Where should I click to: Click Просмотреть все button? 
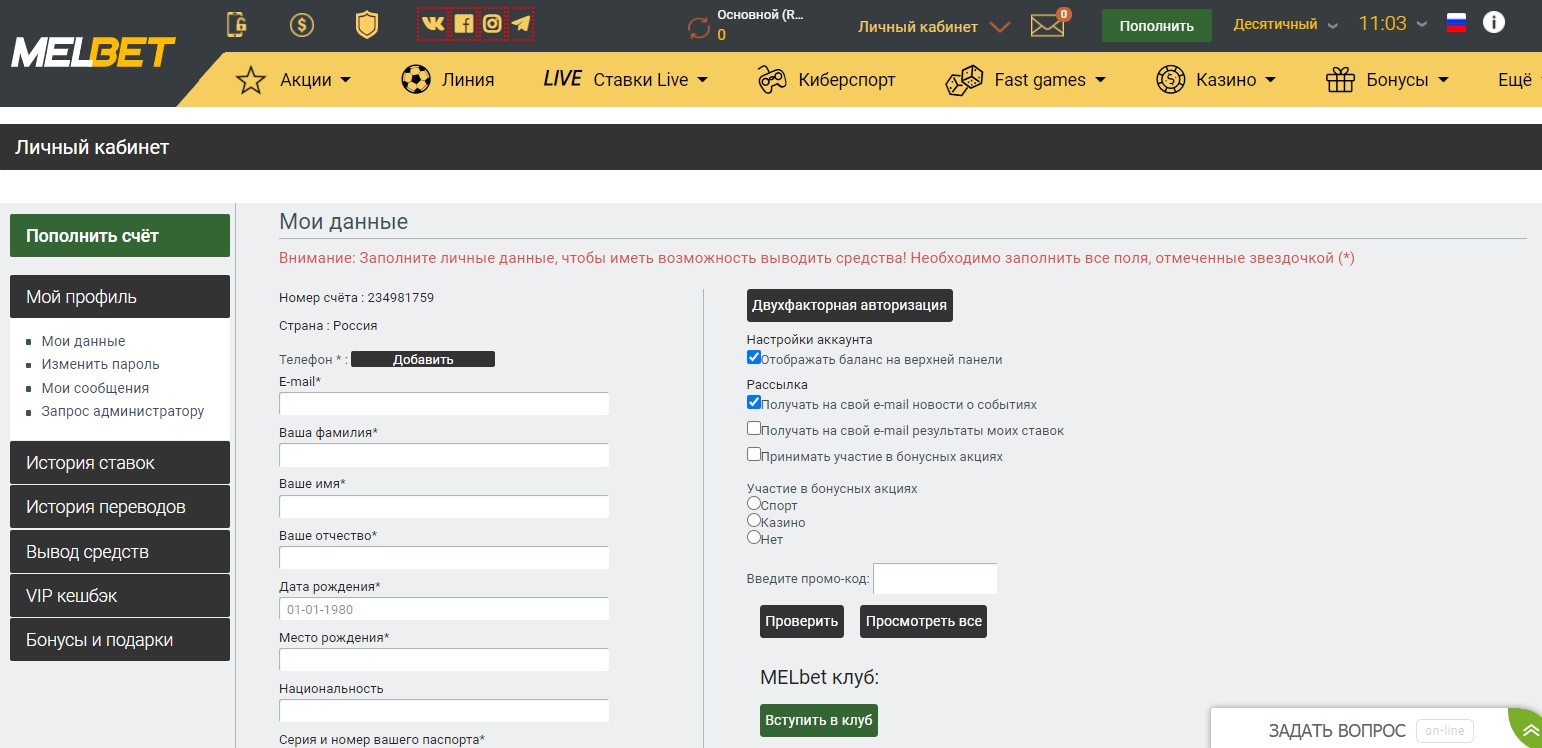[923, 621]
